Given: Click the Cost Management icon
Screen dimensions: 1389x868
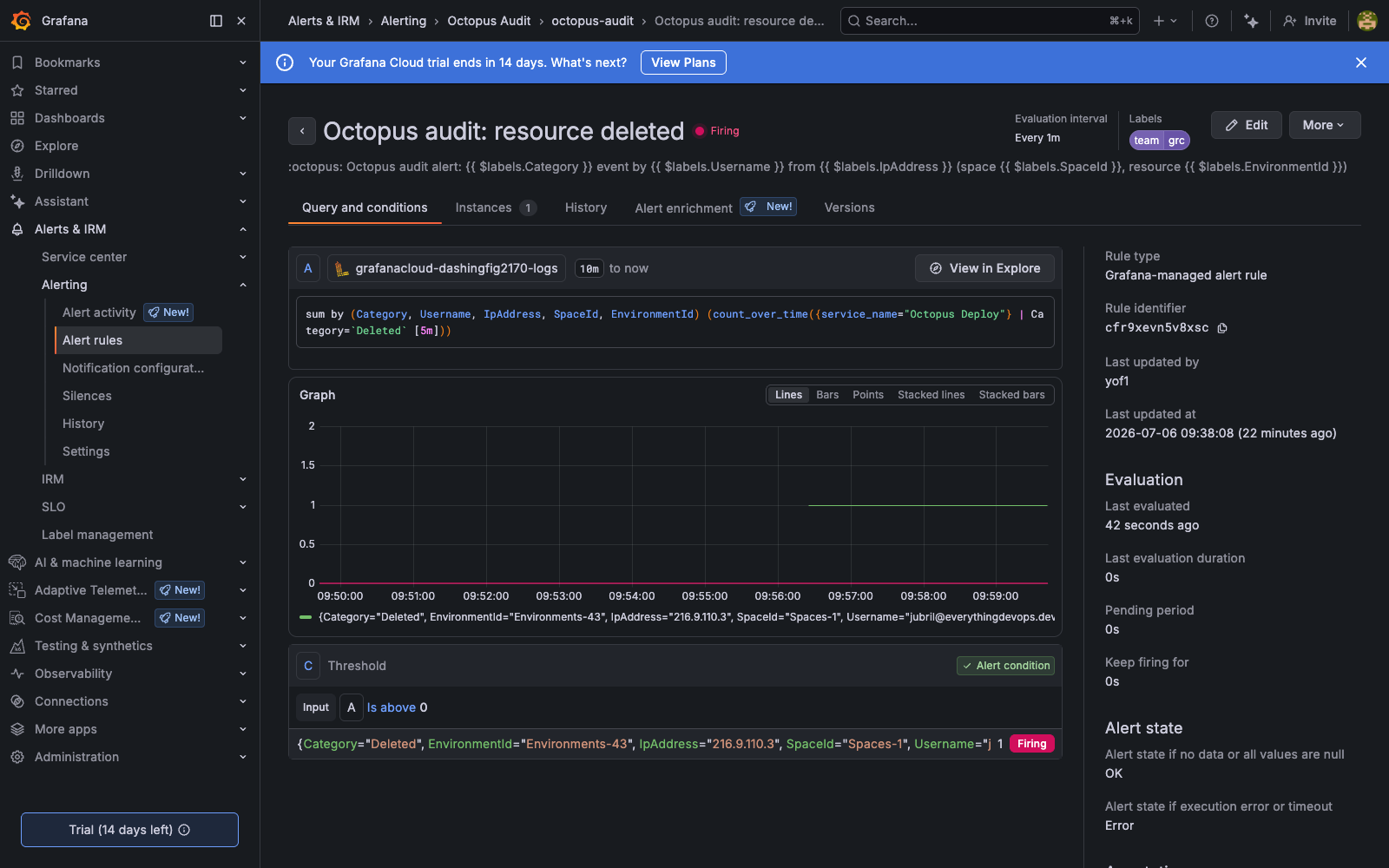Looking at the screenshot, I should pos(17,618).
